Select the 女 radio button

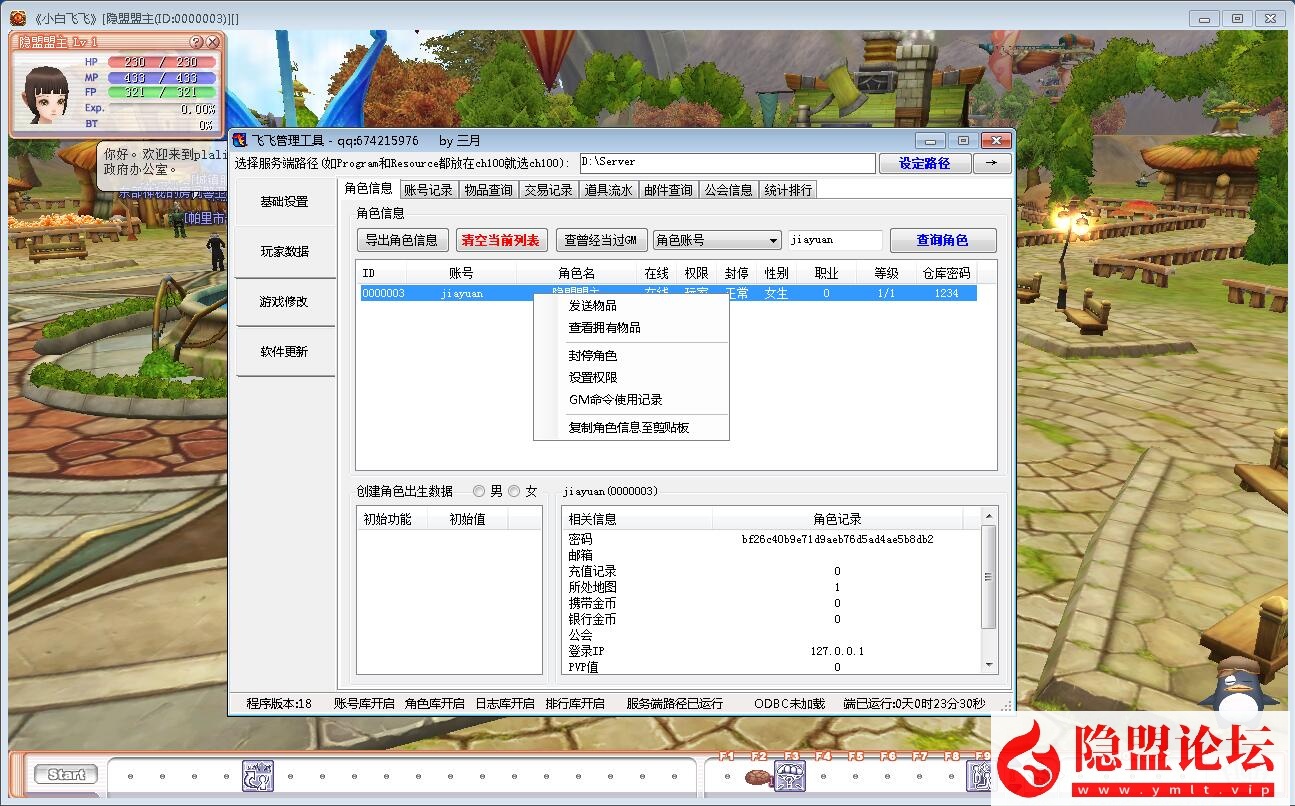click(514, 491)
